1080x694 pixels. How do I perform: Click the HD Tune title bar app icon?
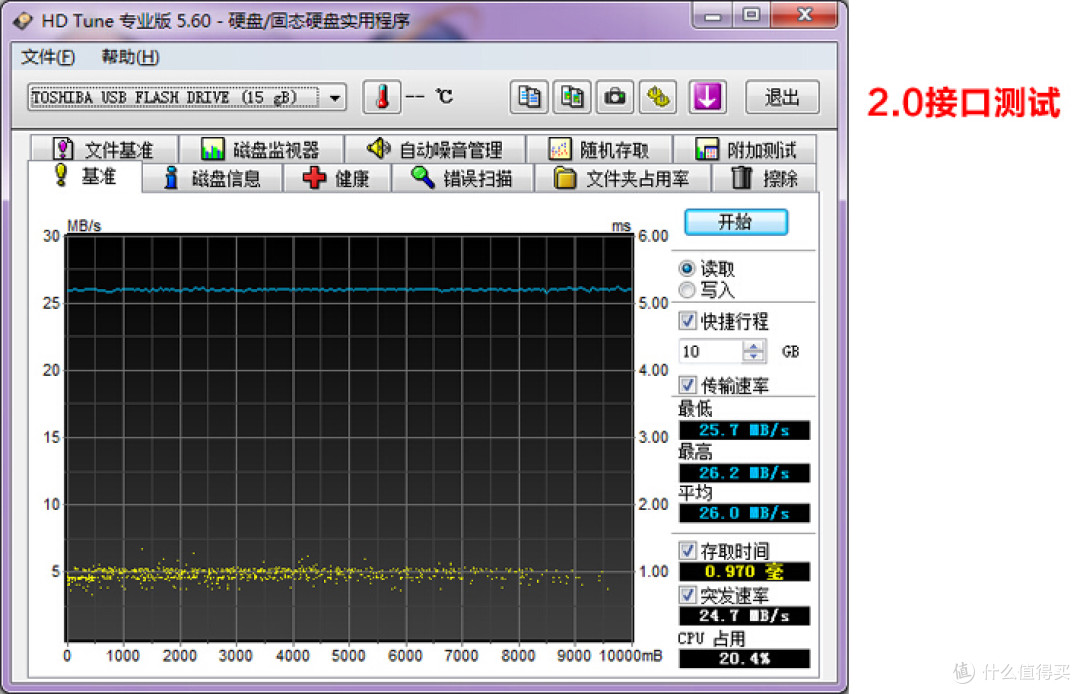pyautogui.click(x=23, y=20)
